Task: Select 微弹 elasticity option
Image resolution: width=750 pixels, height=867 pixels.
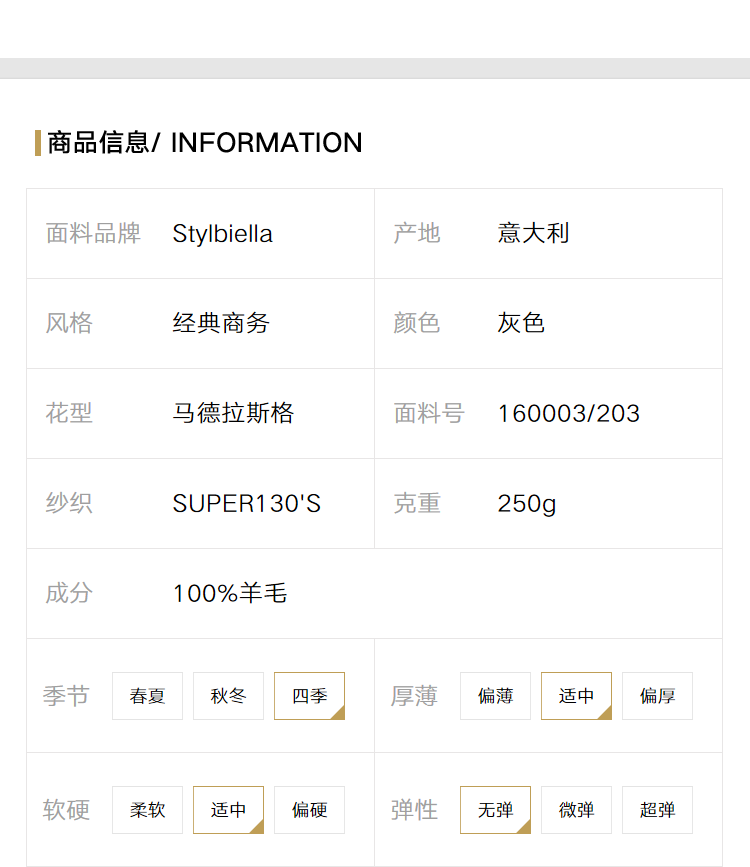Action: coord(576,809)
